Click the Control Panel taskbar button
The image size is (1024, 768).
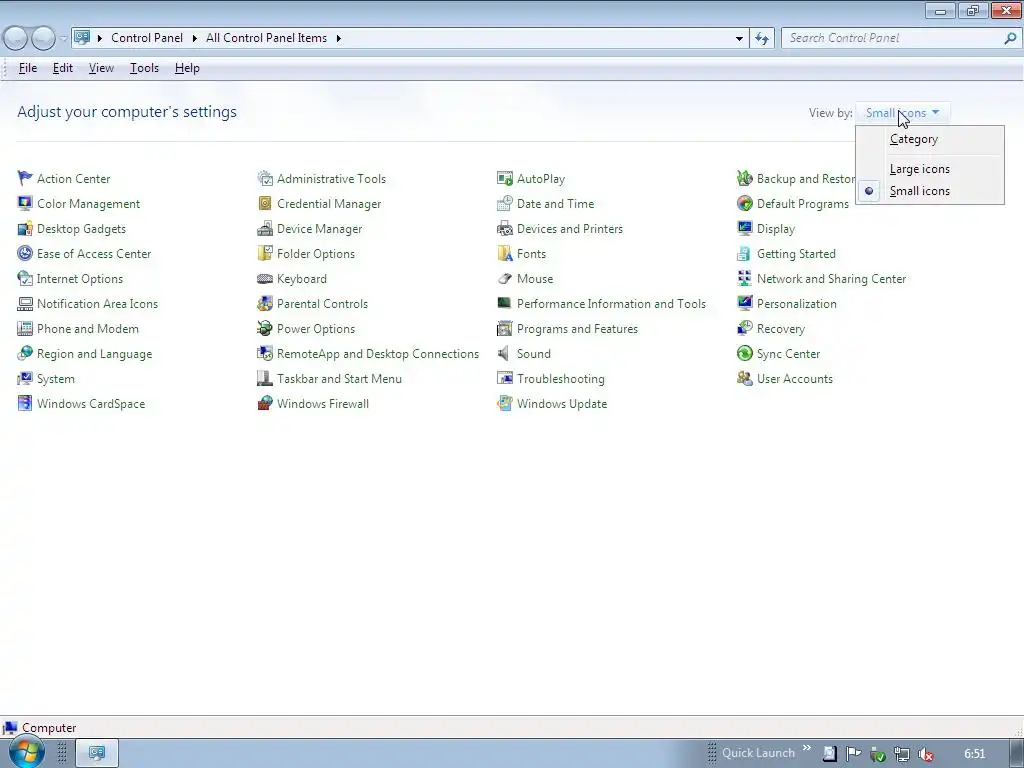[97, 753]
